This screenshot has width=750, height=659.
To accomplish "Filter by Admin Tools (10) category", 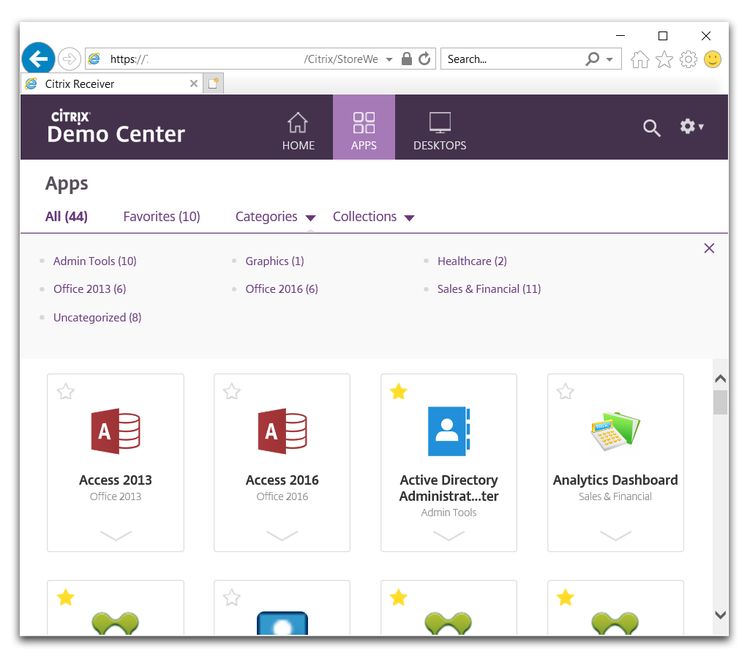I will 95,261.
